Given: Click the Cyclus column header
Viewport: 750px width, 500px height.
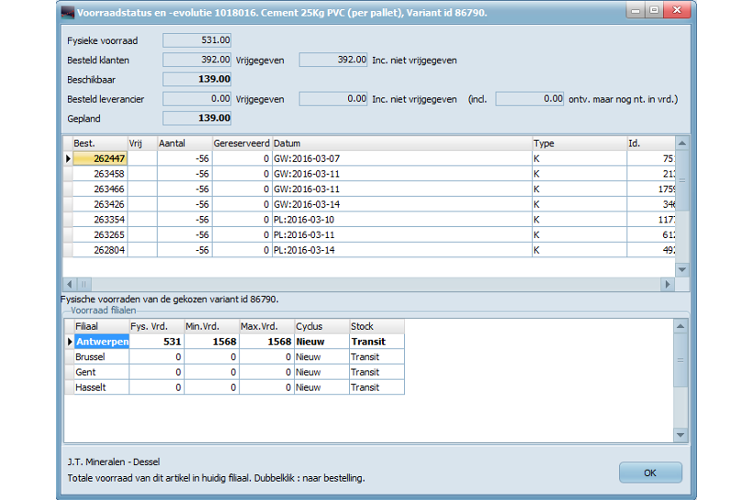Looking at the screenshot, I should click(322, 326).
